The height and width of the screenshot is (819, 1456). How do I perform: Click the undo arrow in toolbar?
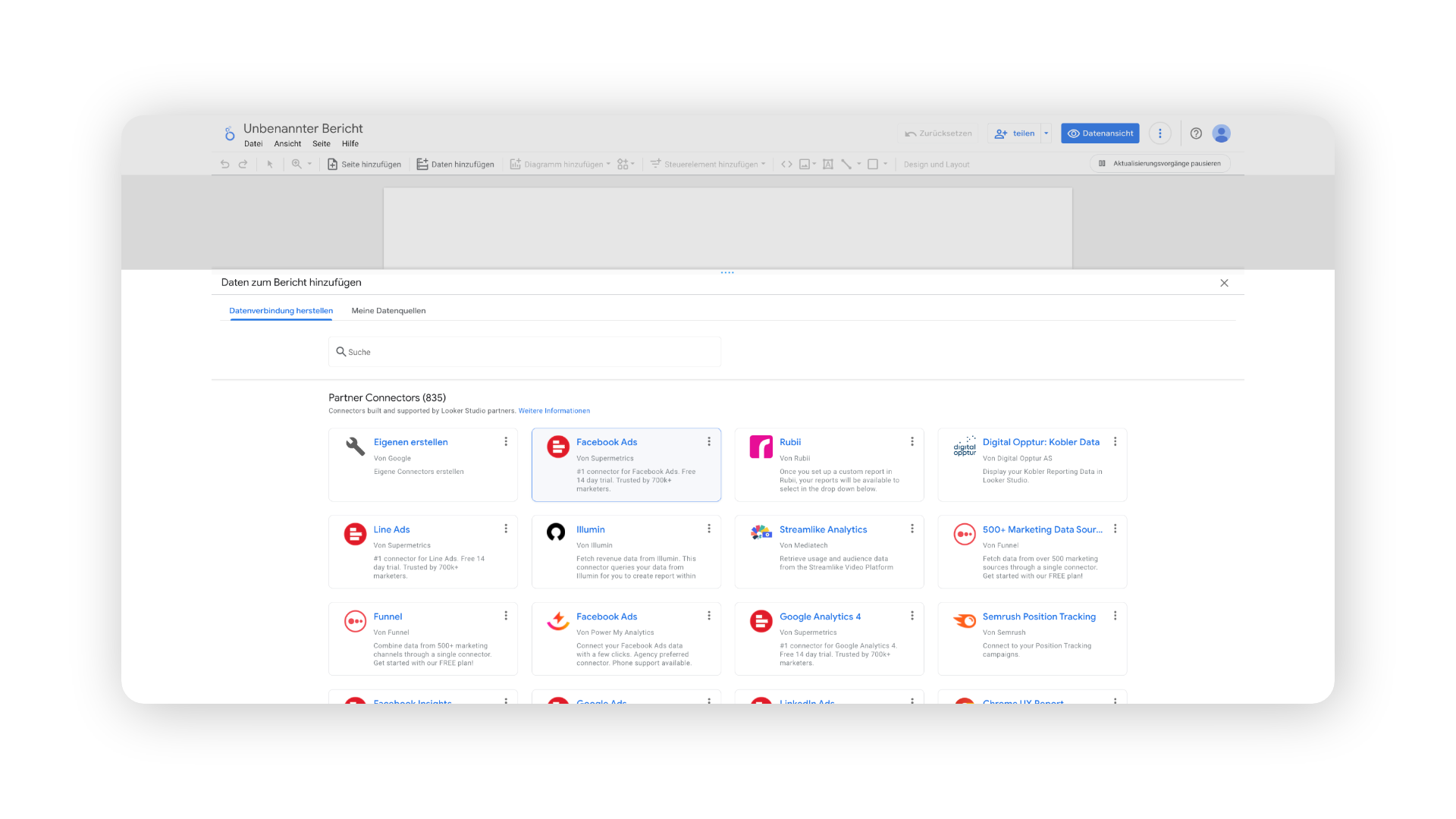[224, 164]
